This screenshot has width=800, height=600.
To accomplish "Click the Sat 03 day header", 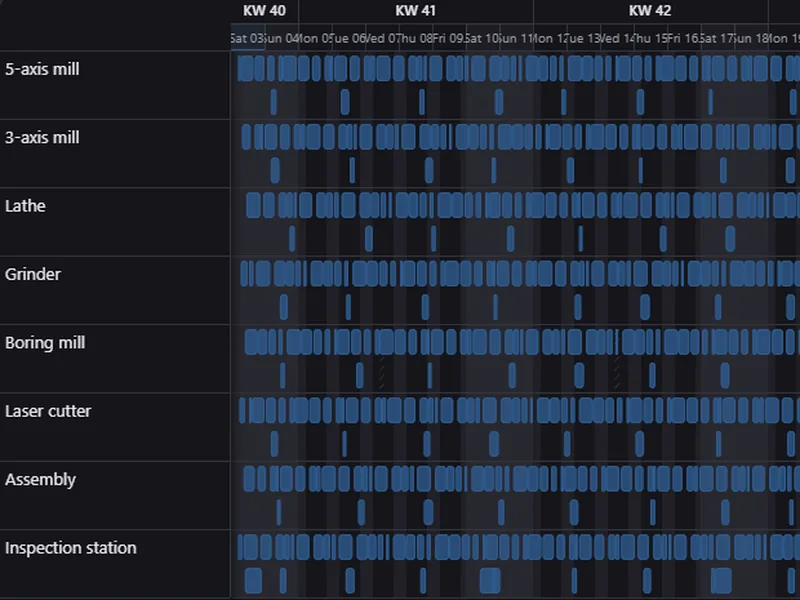I will coord(247,38).
